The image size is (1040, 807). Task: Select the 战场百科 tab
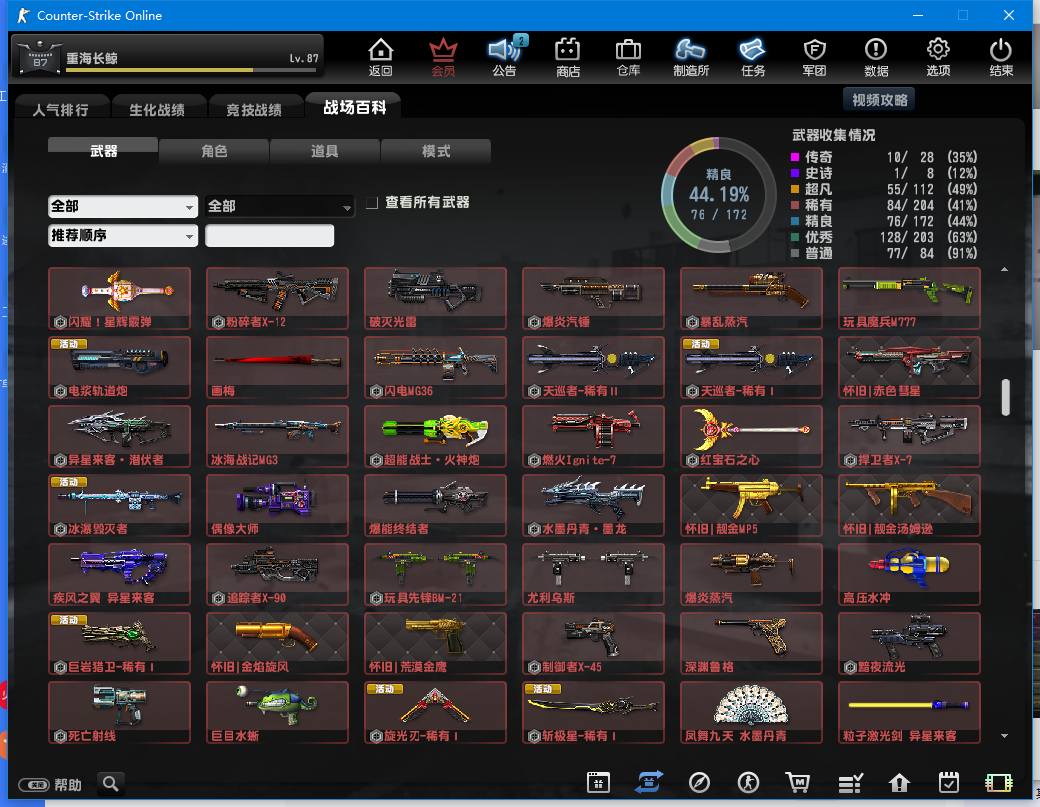[x=354, y=107]
